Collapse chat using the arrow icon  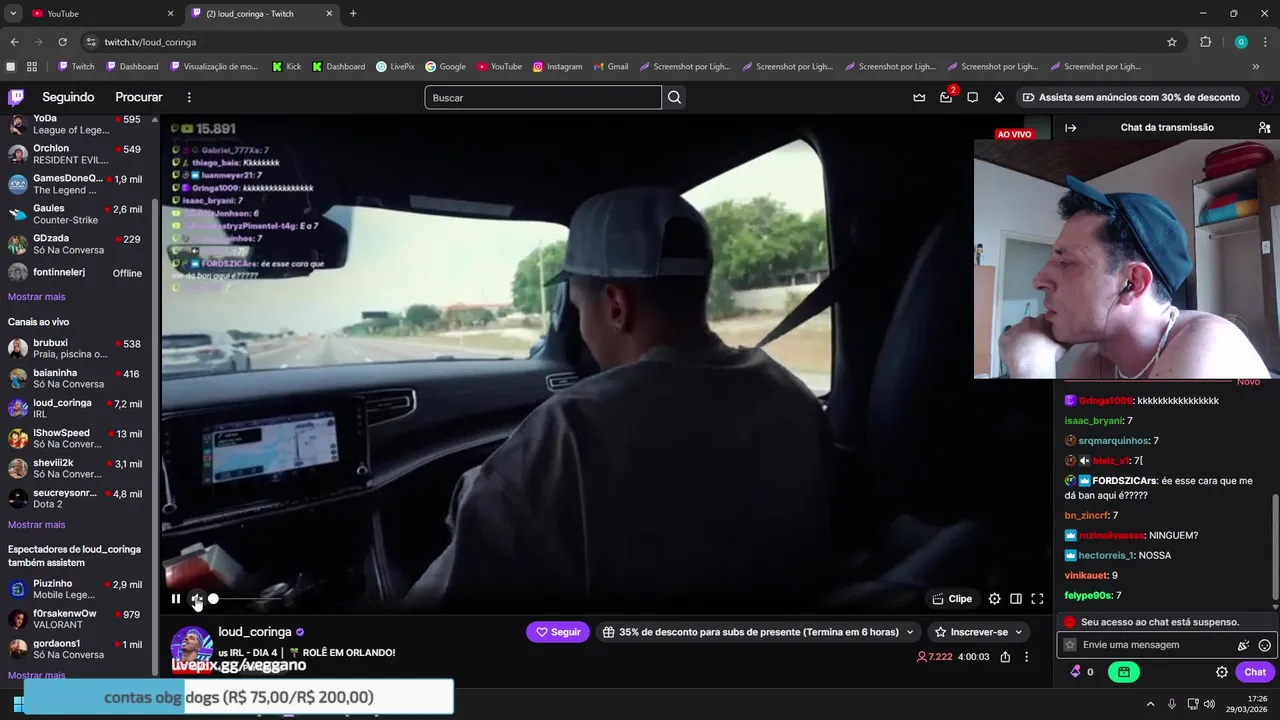[x=1070, y=128]
